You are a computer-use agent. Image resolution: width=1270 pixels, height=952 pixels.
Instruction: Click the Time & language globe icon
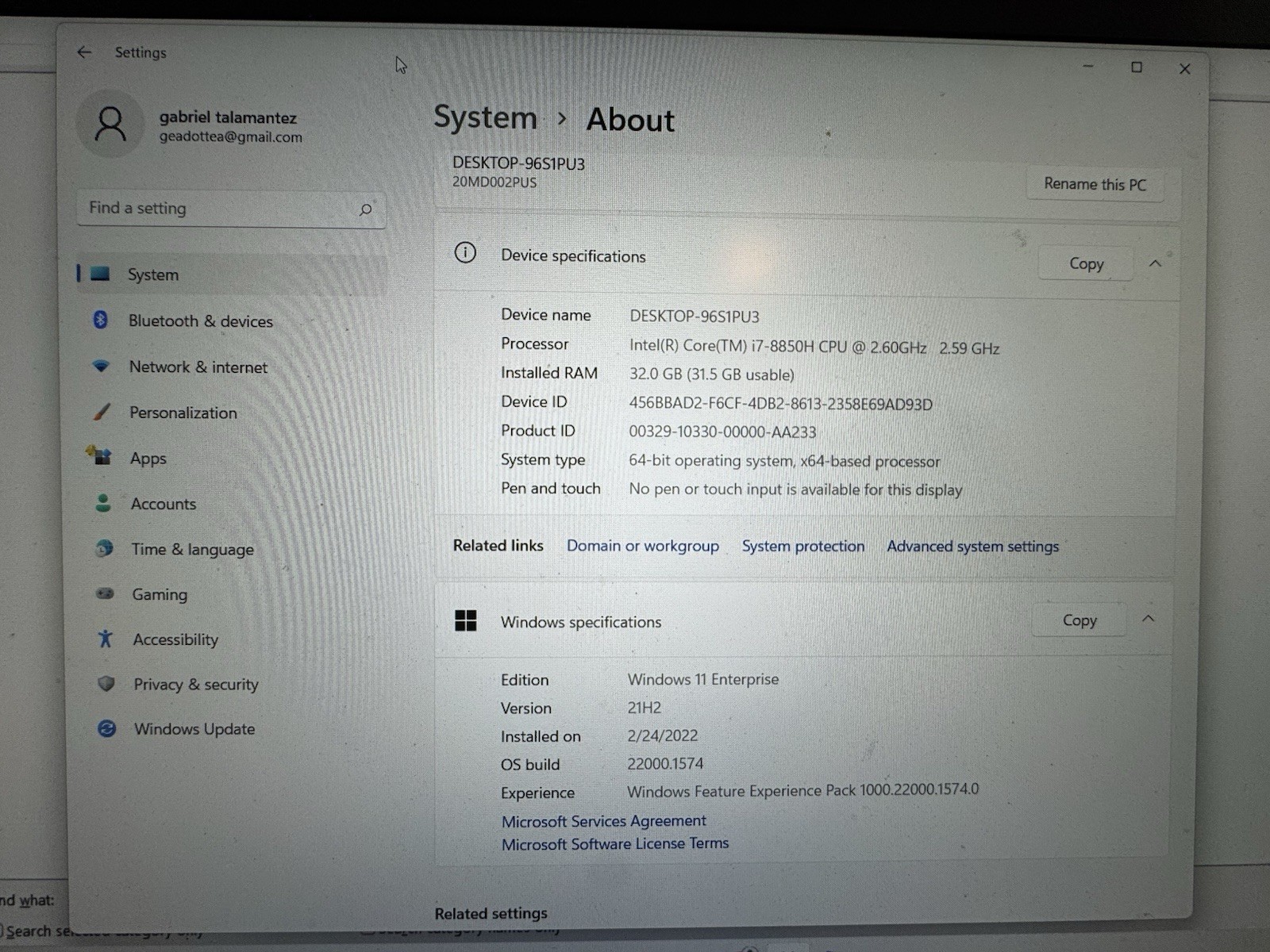[x=104, y=548]
